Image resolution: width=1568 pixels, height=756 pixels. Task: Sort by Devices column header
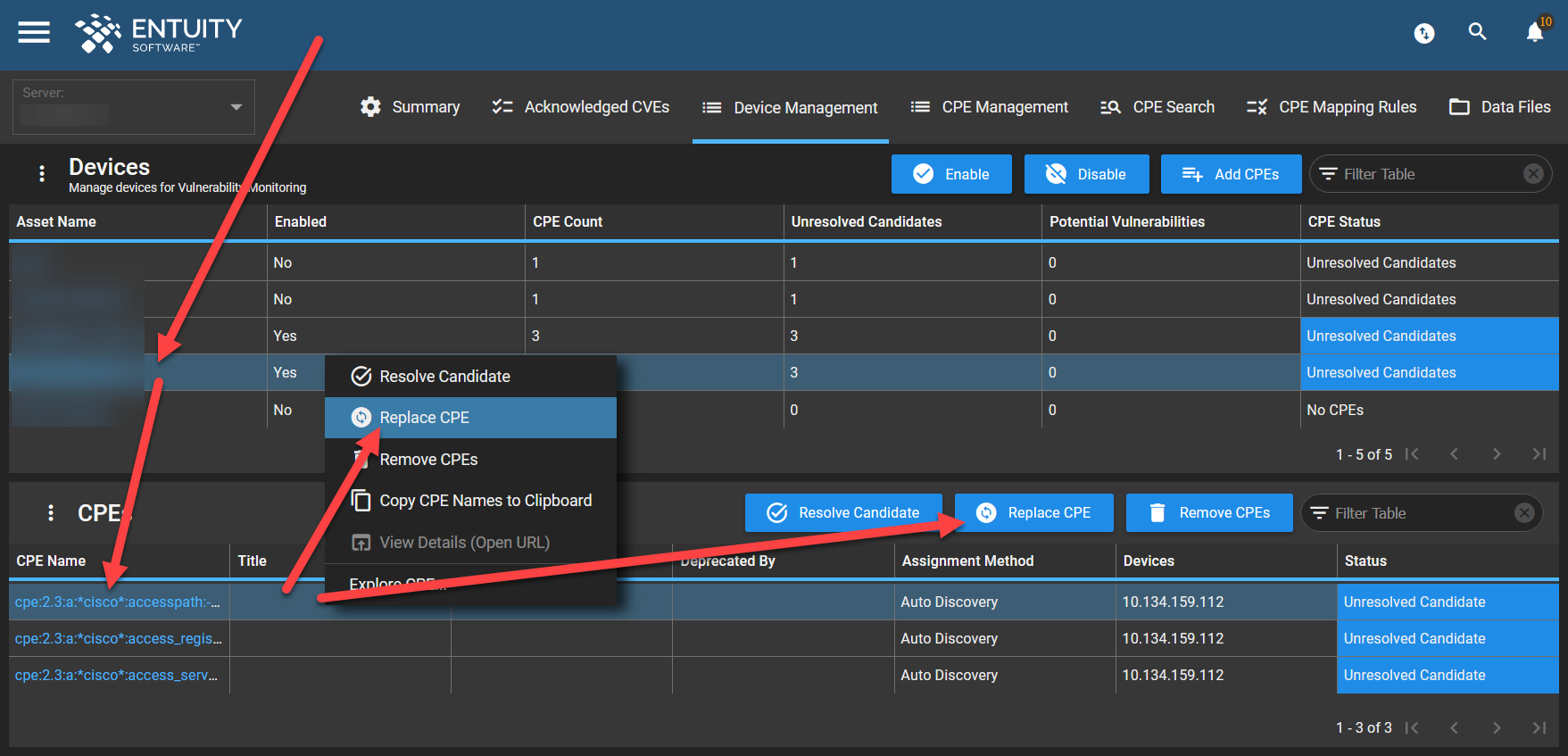[1226, 561]
